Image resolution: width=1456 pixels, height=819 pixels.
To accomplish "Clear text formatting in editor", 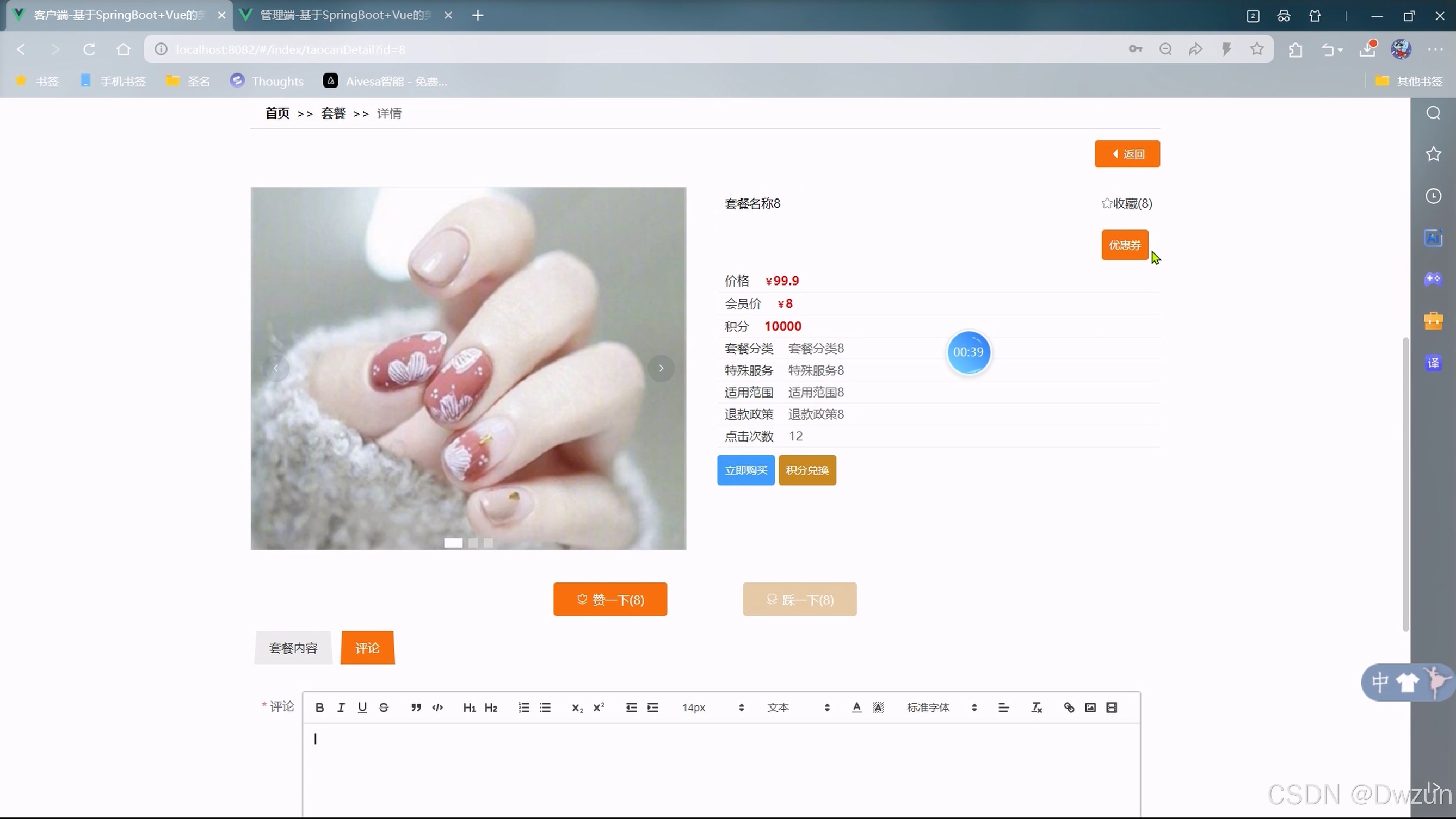I will 1037,708.
